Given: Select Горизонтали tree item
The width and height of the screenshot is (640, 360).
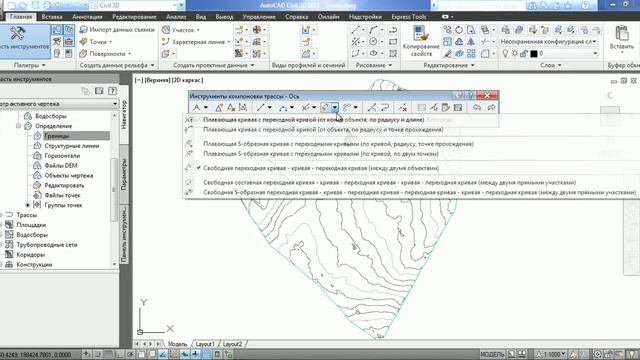Looking at the screenshot, I should pos(62,156).
